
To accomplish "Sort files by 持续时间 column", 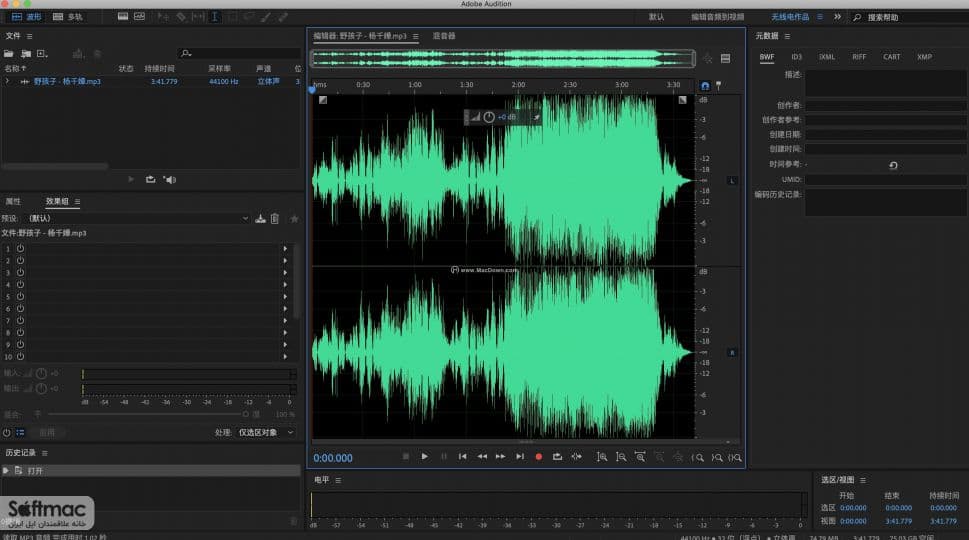I will coord(159,69).
